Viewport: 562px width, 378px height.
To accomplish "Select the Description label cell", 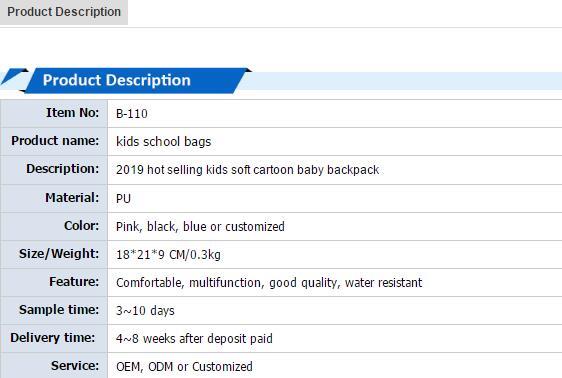I will coord(54,170).
